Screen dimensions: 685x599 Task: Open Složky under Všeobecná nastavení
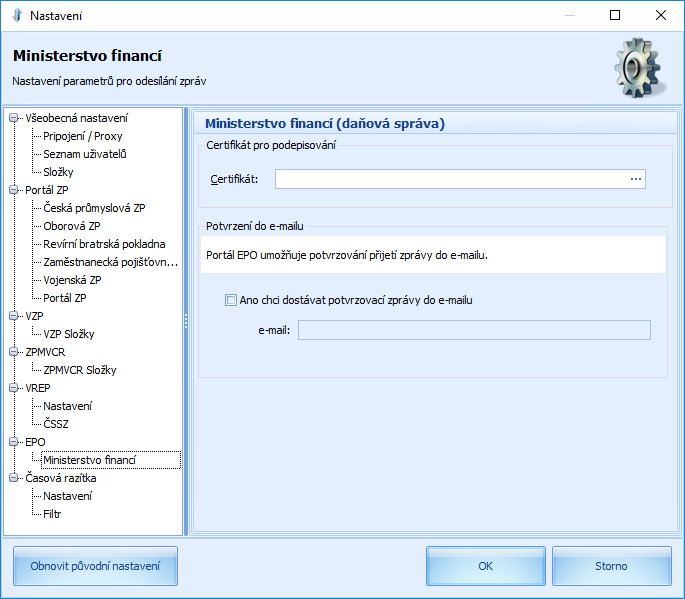58,172
